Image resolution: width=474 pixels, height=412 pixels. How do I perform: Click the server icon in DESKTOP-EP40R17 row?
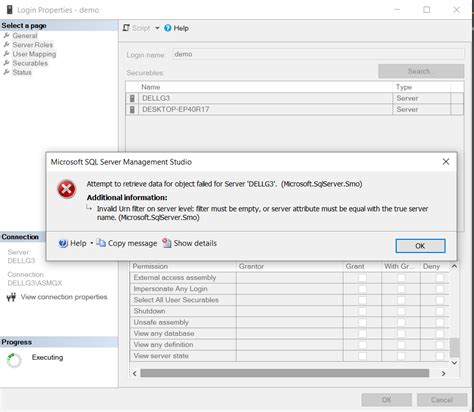[x=132, y=109]
